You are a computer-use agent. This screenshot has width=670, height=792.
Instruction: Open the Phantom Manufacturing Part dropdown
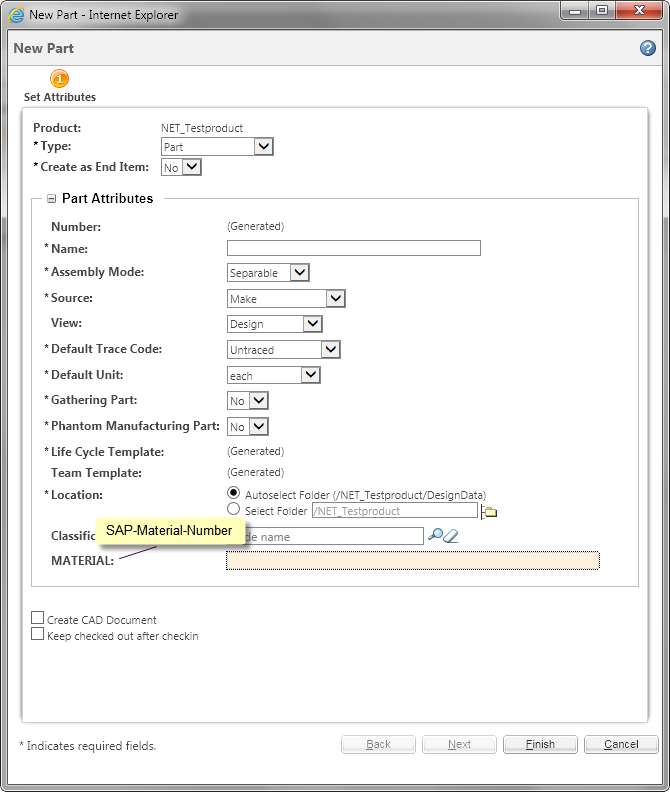248,427
